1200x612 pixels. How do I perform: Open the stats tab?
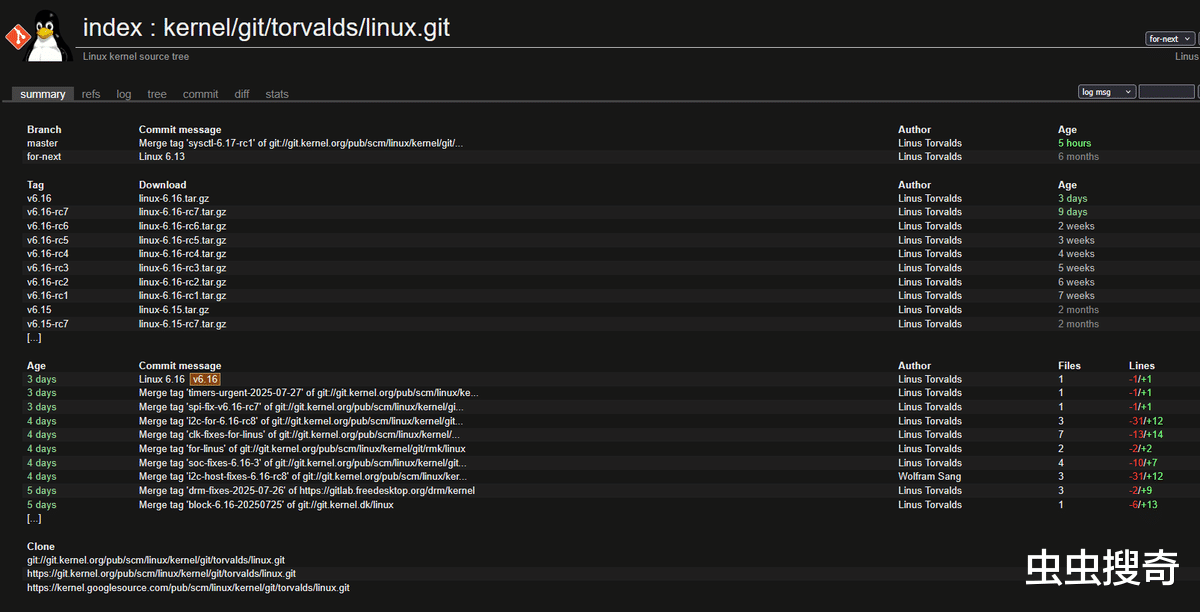click(277, 94)
